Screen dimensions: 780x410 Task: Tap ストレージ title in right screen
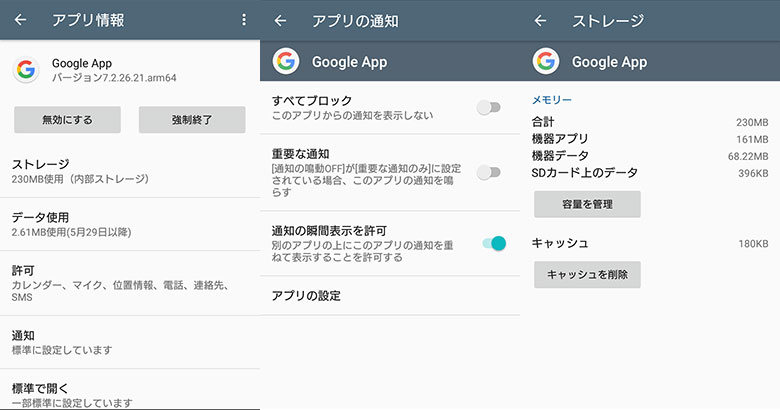[x=608, y=21]
